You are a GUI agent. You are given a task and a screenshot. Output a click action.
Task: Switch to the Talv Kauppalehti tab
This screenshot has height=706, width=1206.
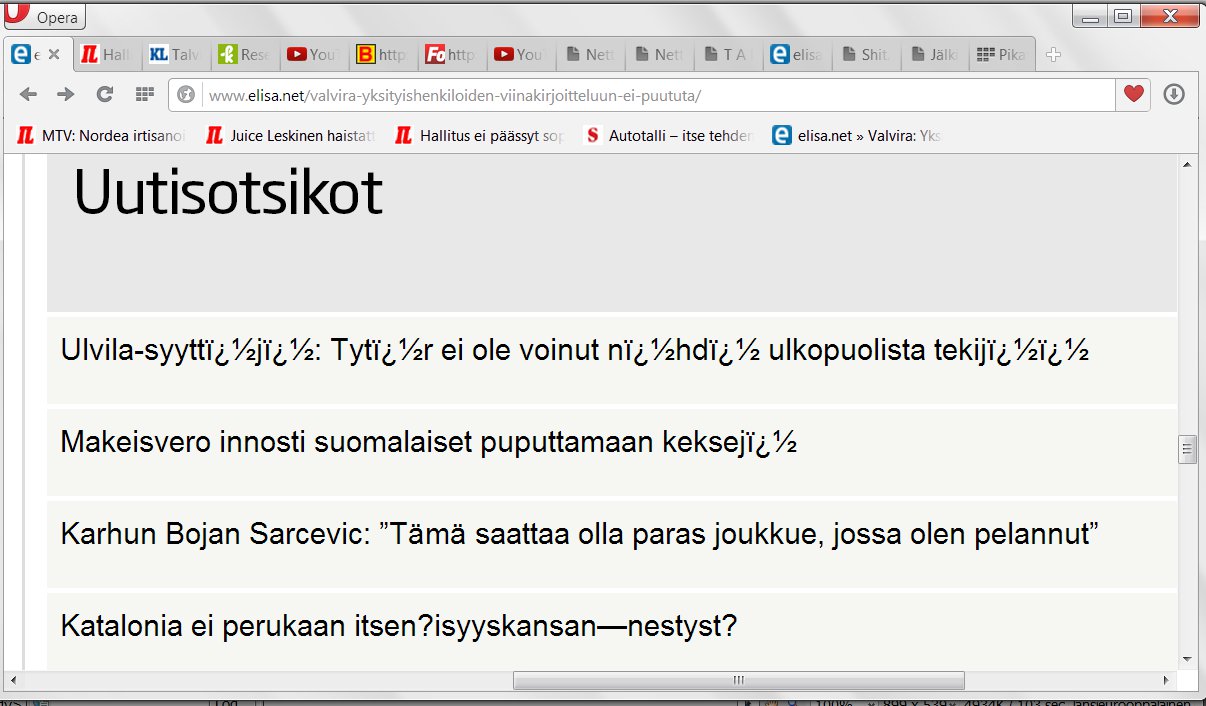(174, 55)
